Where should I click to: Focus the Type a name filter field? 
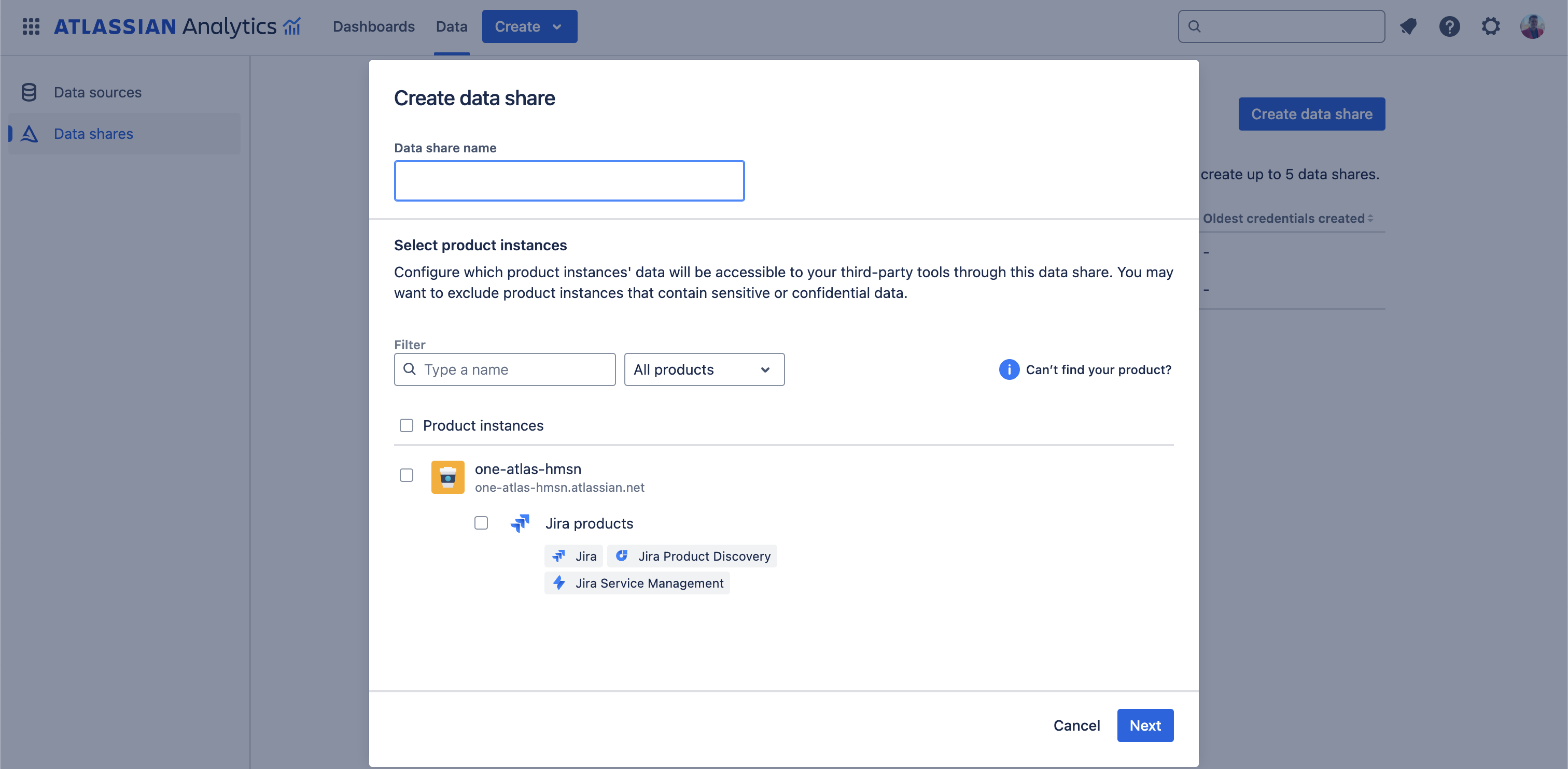point(505,369)
